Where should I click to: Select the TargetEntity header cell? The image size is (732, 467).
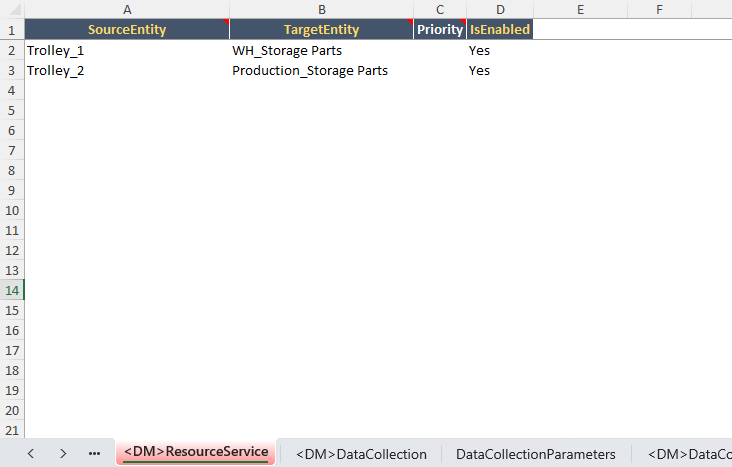[321, 30]
